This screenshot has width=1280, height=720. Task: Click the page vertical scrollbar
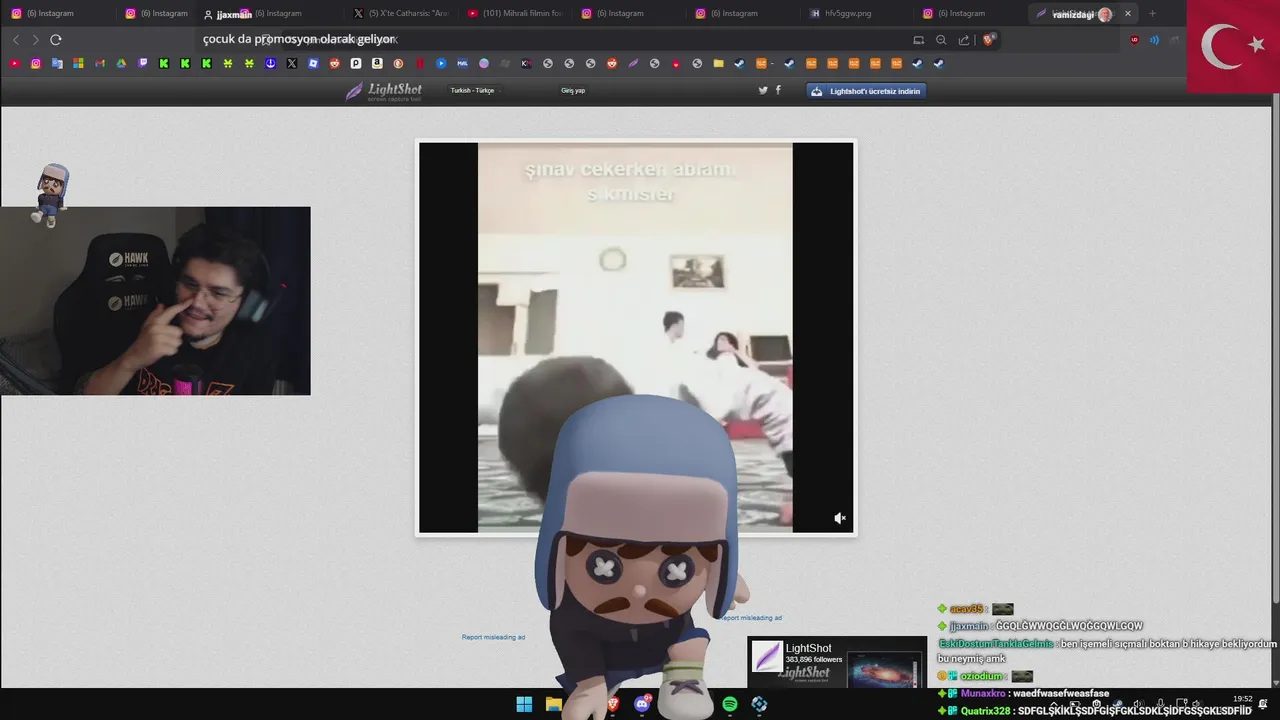point(1275,350)
